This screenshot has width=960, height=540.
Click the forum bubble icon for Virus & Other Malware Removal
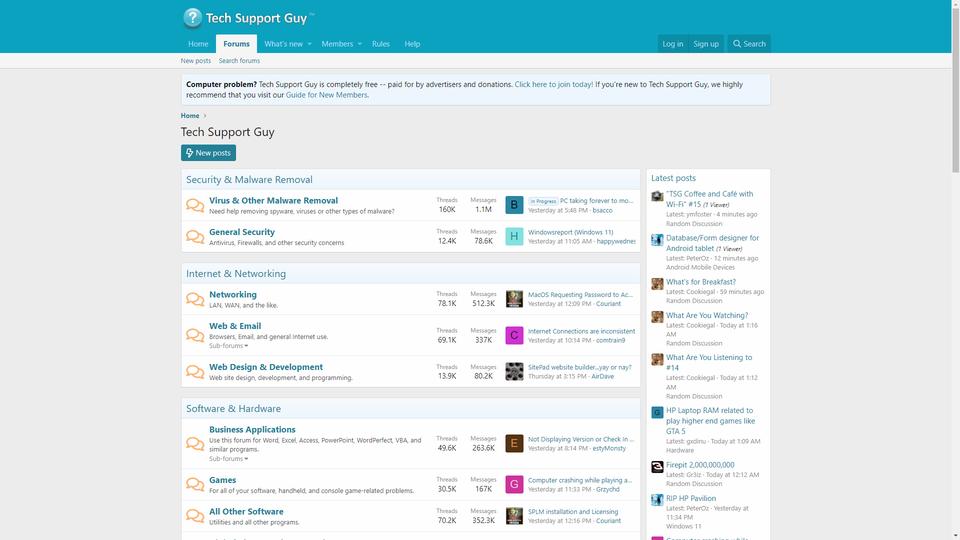pos(195,205)
